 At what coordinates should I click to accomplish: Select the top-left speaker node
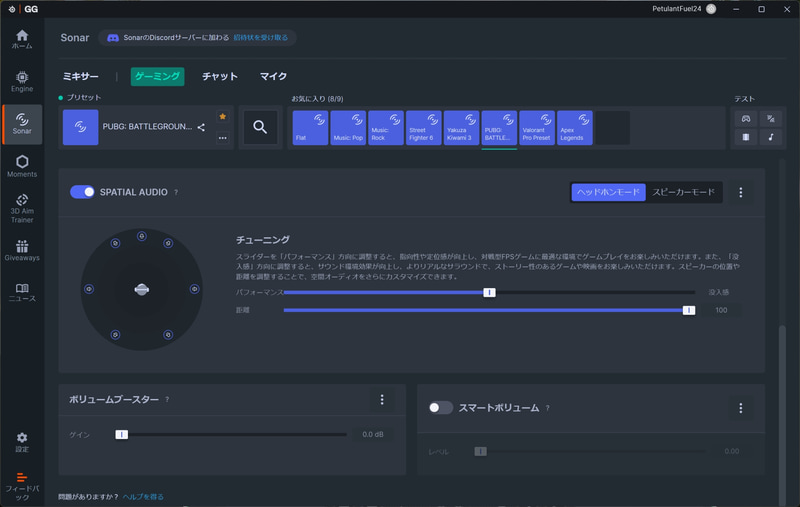point(115,243)
